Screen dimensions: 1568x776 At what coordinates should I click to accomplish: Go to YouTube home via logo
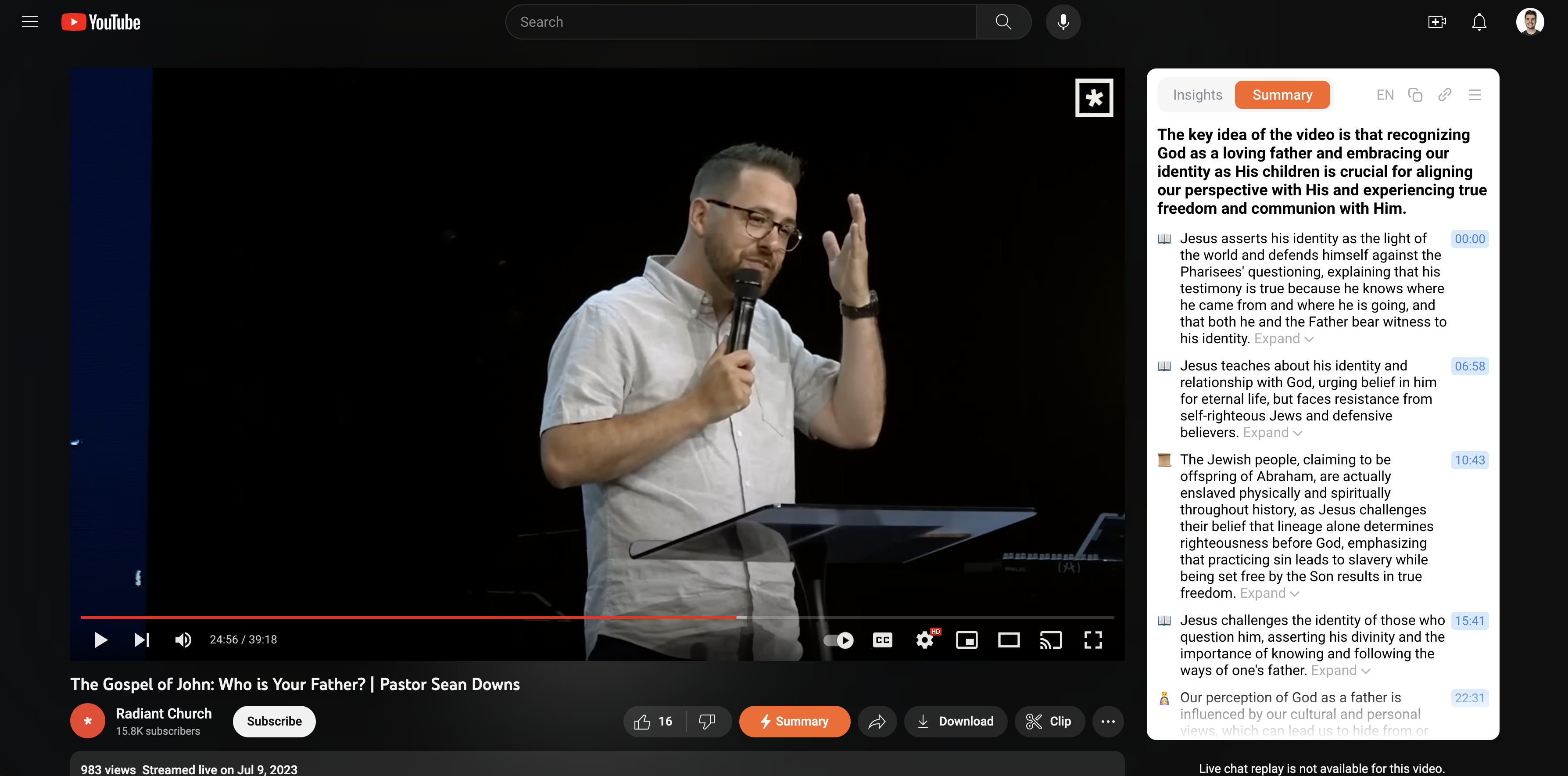click(101, 22)
